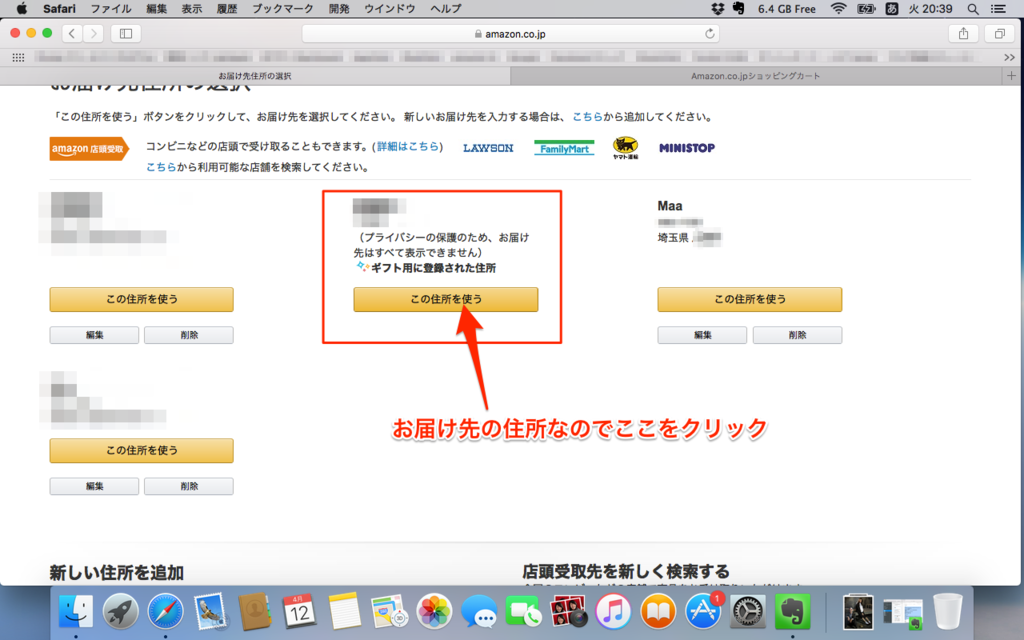Image resolution: width=1024 pixels, height=640 pixels.
Task: Open Photo Booth in the Dock
Action: pyautogui.click(x=568, y=612)
